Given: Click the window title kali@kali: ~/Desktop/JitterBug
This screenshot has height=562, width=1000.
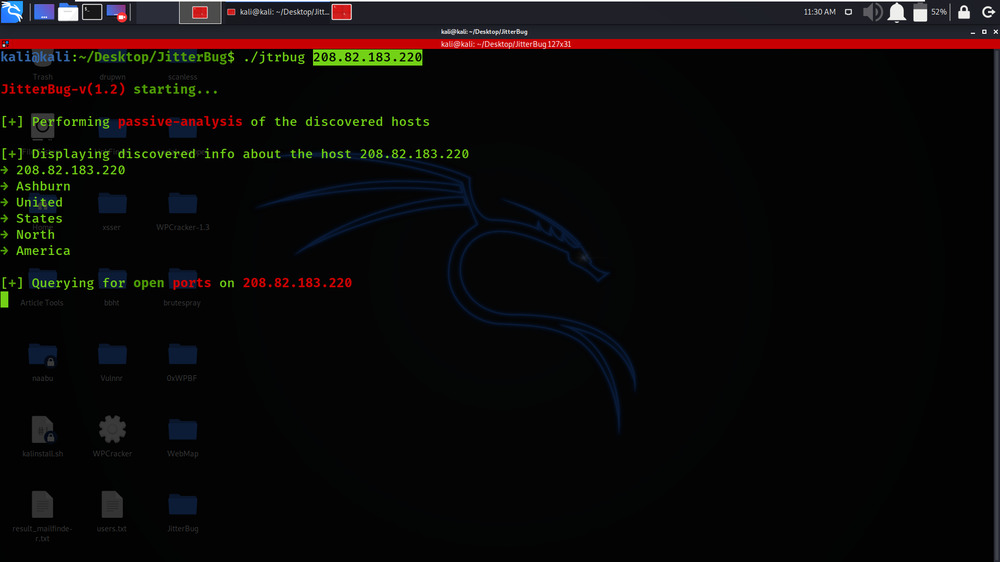Looking at the screenshot, I should pos(484,32).
